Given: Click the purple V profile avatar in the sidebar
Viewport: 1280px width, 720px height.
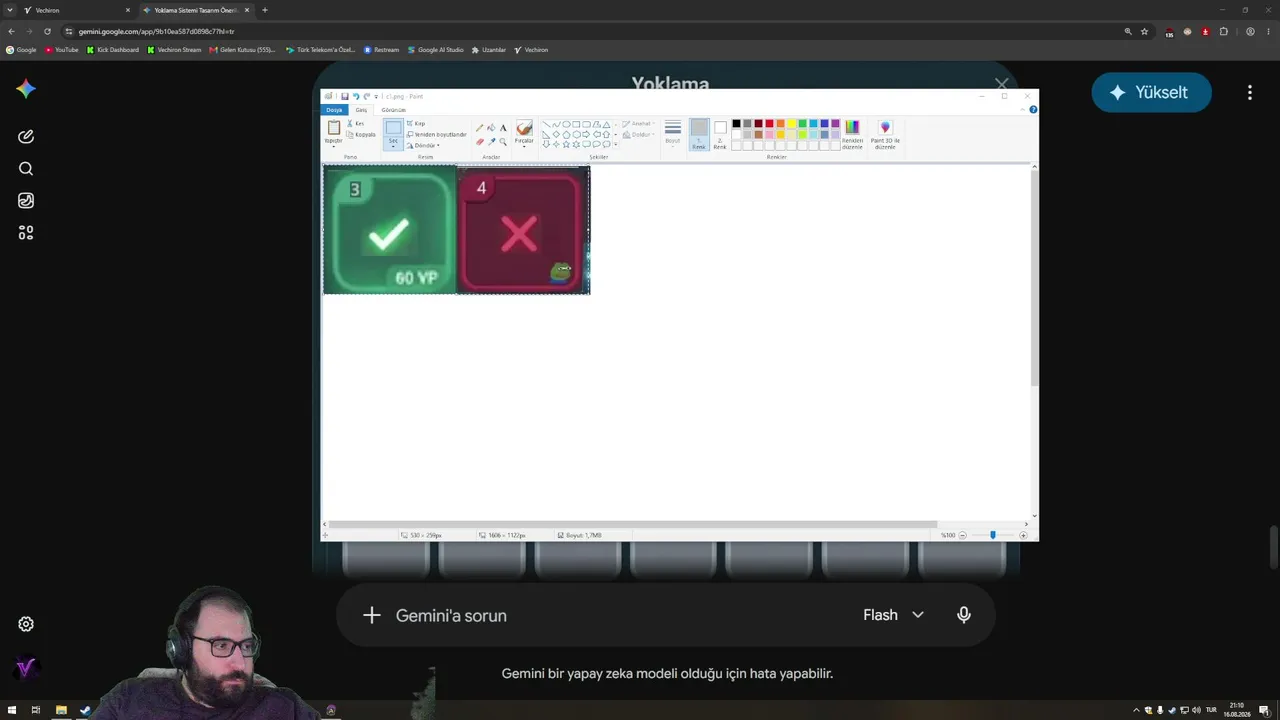Looking at the screenshot, I should (26, 667).
